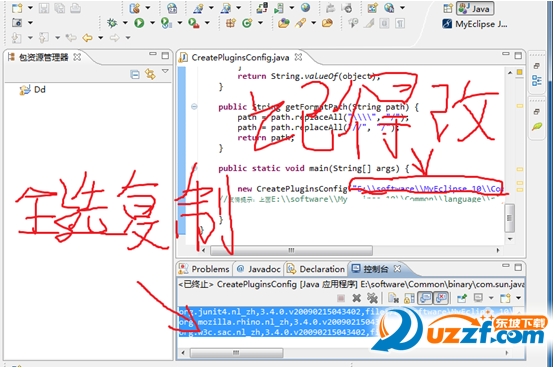
Task: Collapse all in package explorer panel
Action: click(135, 74)
